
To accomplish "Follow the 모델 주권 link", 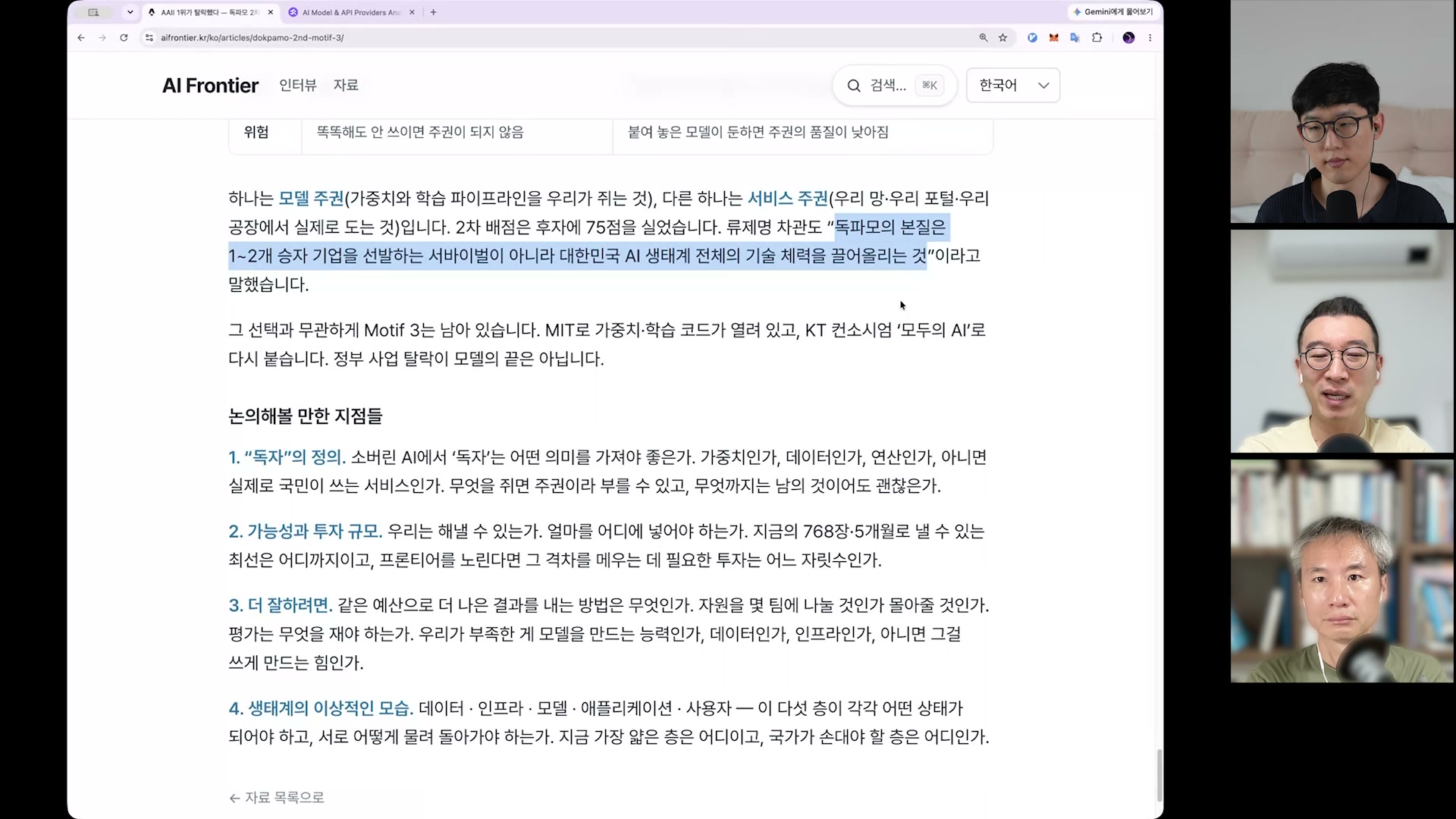I will (311, 199).
